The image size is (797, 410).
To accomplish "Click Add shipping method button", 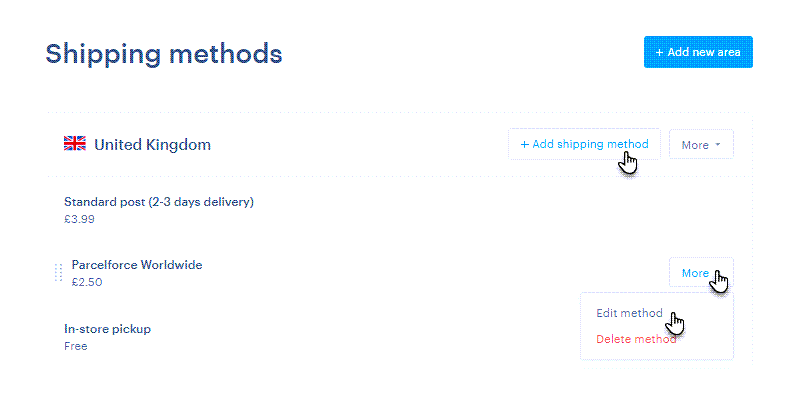I will [x=584, y=144].
